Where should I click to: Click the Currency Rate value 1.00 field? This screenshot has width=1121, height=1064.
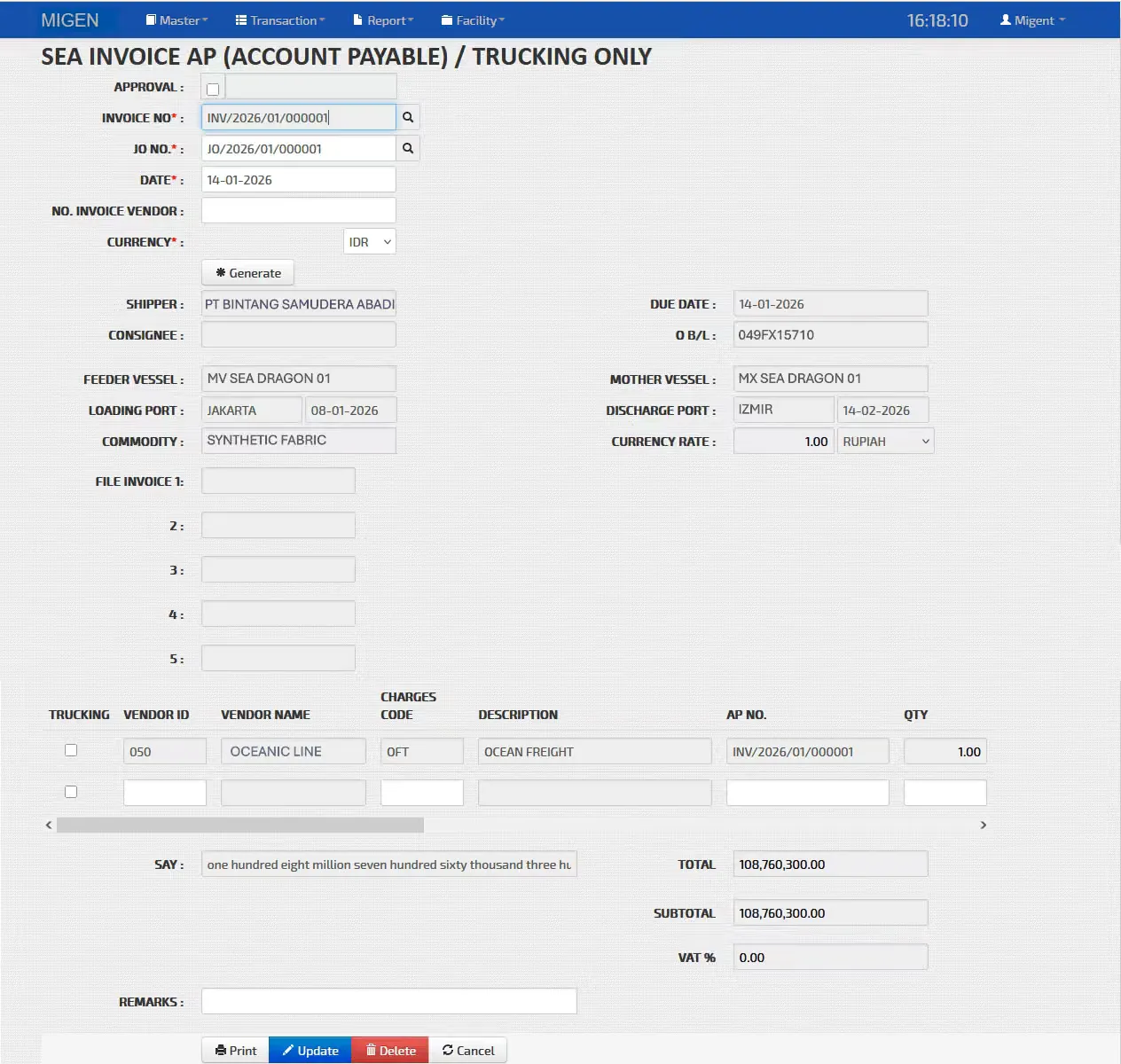tap(784, 441)
